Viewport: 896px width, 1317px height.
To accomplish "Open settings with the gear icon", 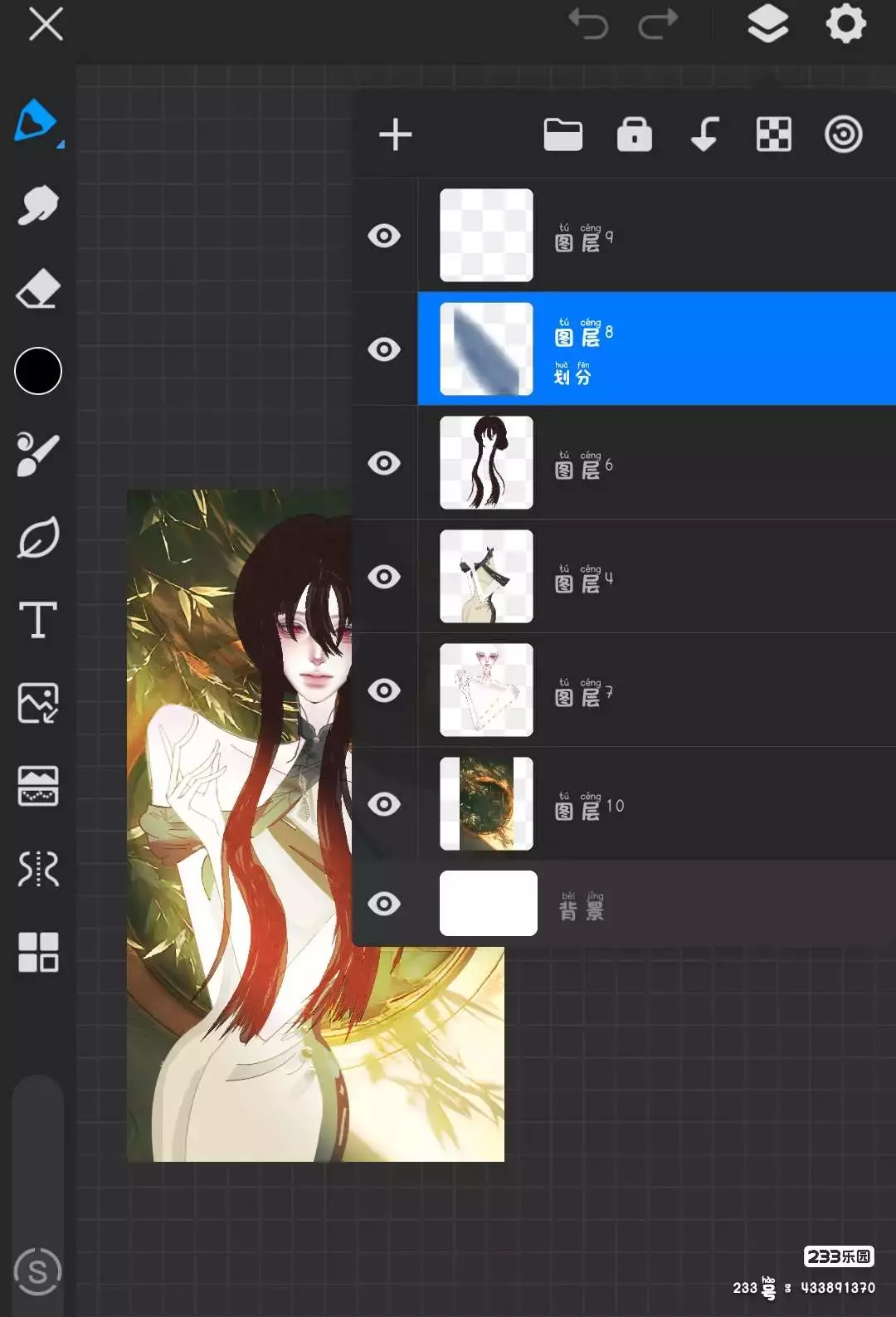I will coord(845,23).
